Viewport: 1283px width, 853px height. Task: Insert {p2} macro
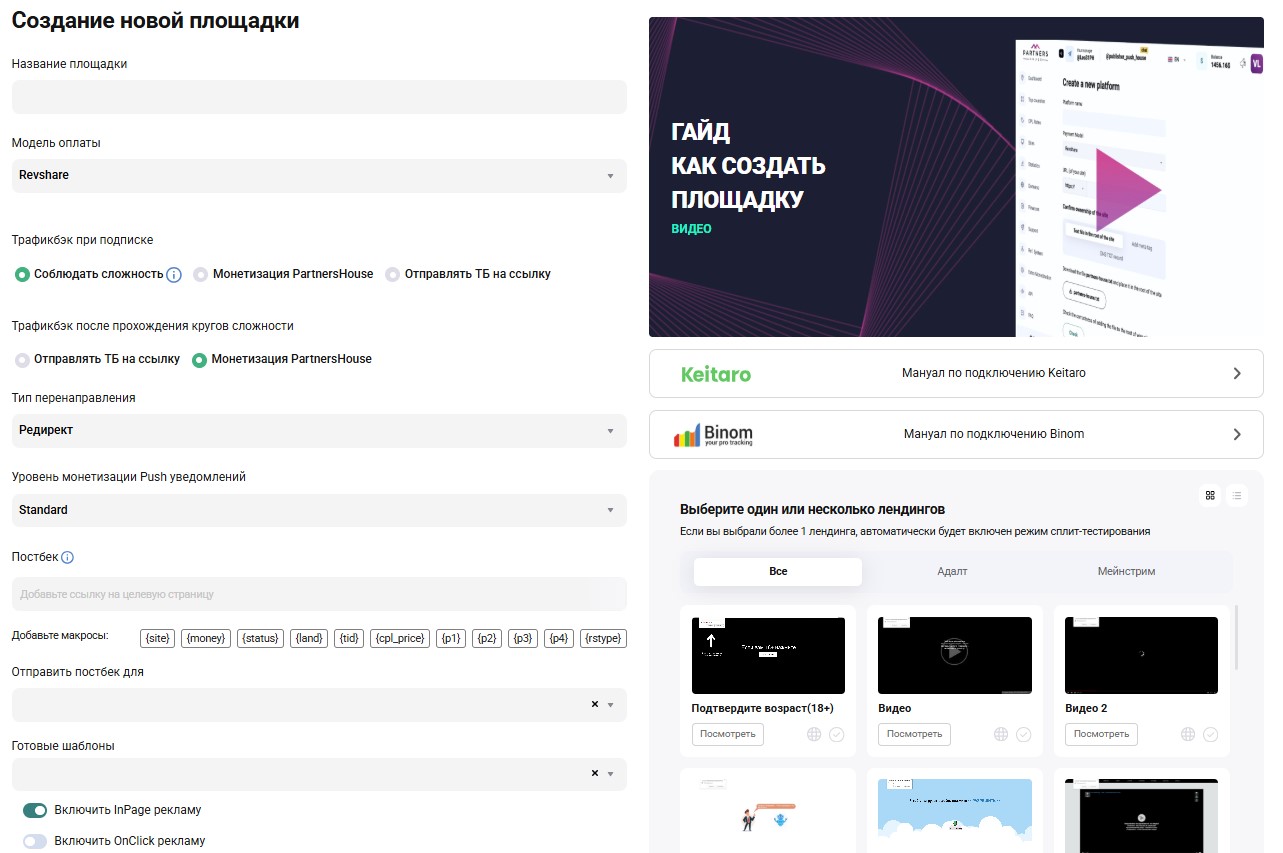click(487, 638)
